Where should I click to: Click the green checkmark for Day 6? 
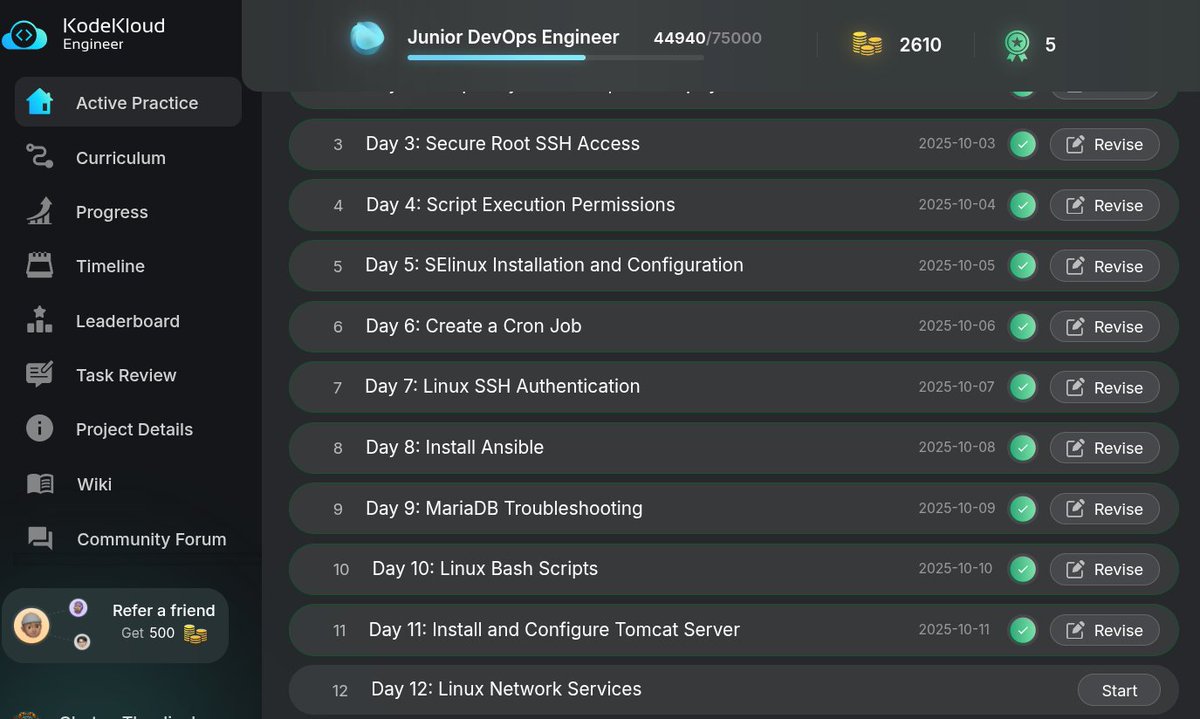[1022, 326]
